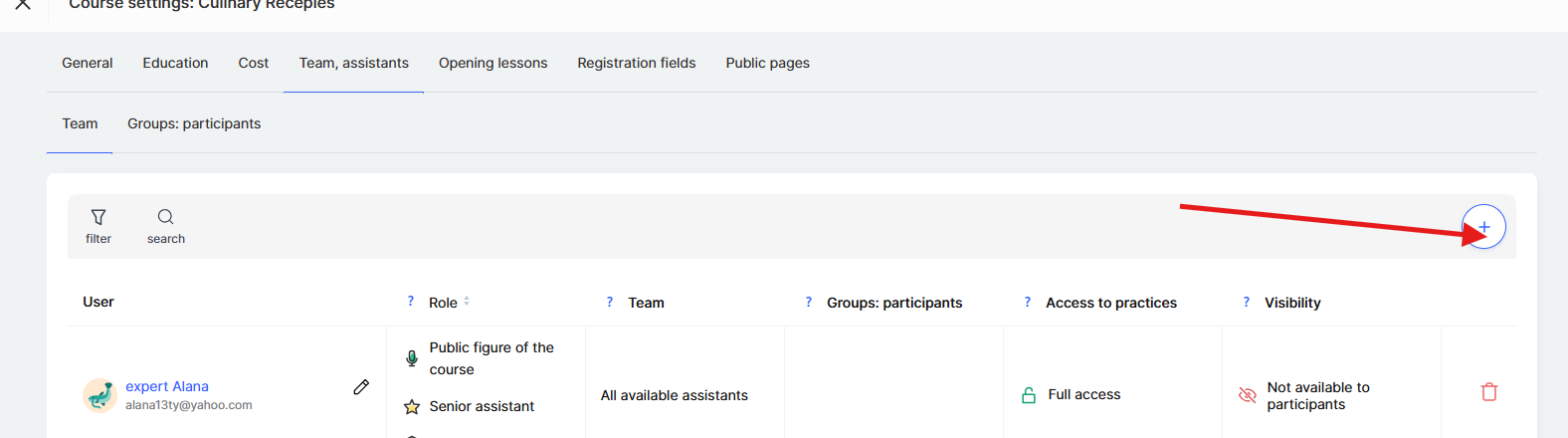This screenshot has height=438, width=1568.
Task: Click the help icon beside Access to practices
Action: (1028, 303)
